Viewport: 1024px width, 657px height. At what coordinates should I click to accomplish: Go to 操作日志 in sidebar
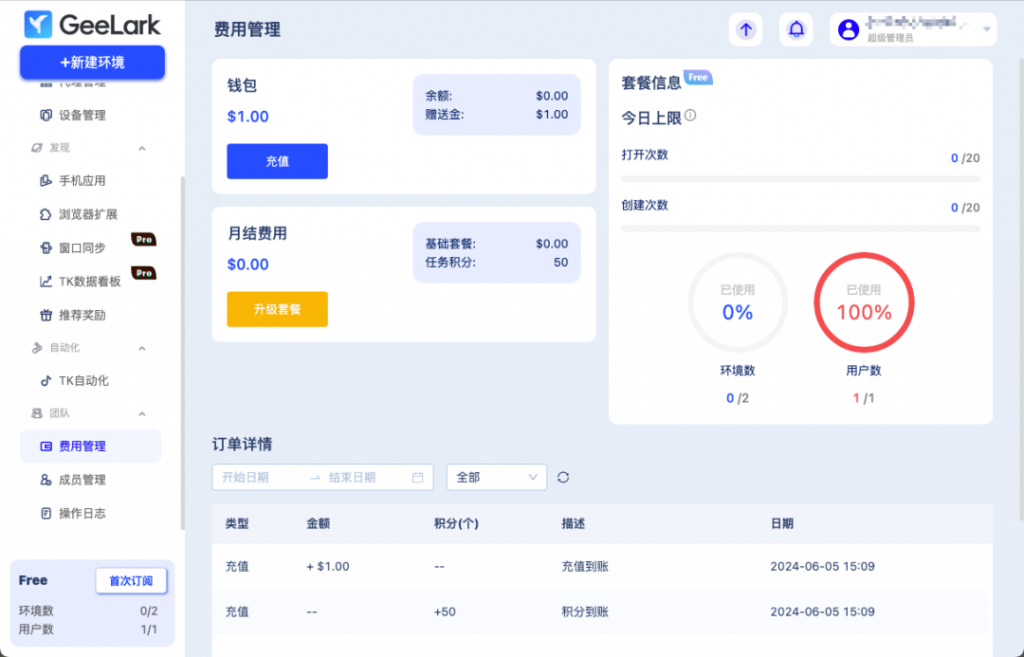[82, 514]
